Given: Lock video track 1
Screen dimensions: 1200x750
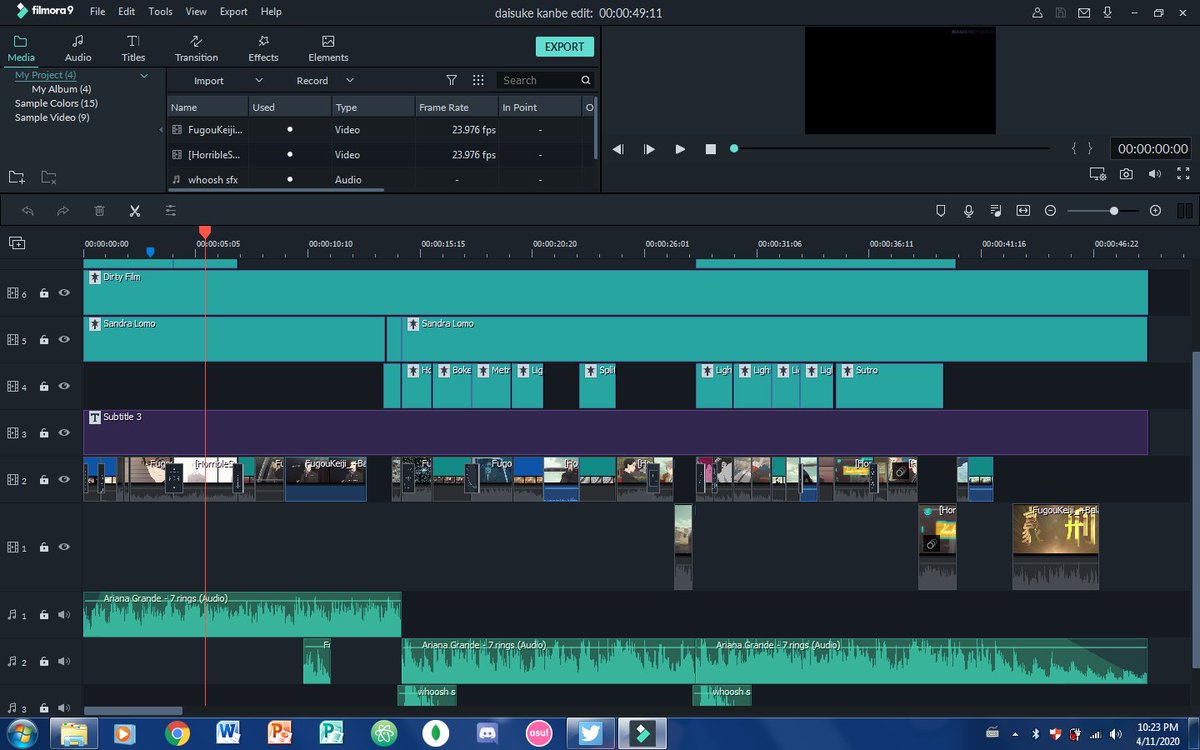Looking at the screenshot, I should point(44,547).
